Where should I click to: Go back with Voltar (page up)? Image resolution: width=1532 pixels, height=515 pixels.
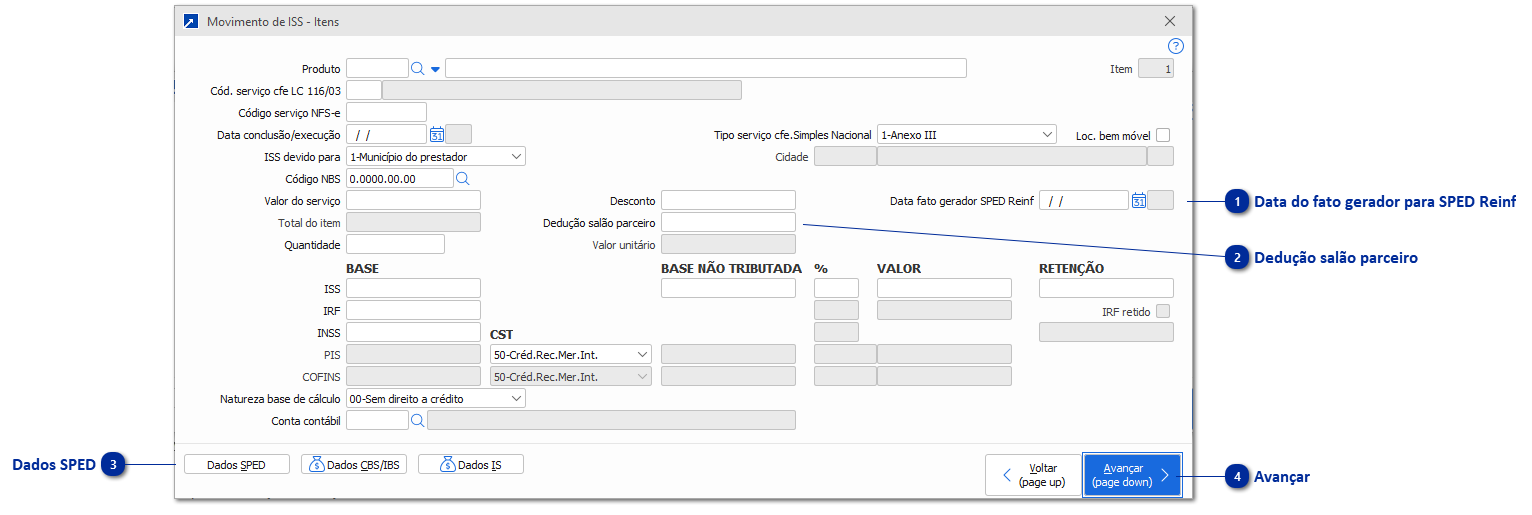click(1032, 475)
